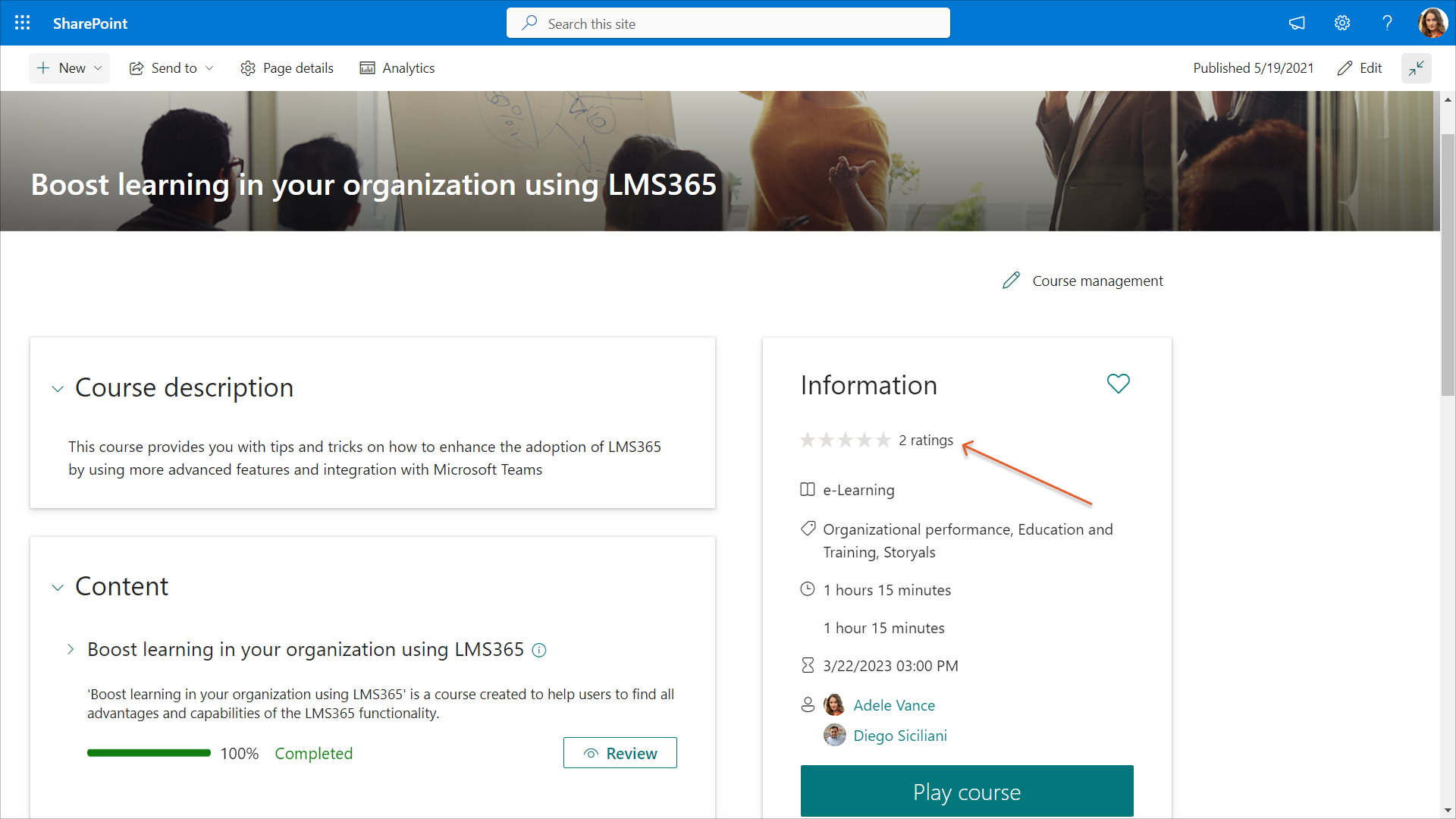Open Analytics from command bar

pyautogui.click(x=397, y=68)
